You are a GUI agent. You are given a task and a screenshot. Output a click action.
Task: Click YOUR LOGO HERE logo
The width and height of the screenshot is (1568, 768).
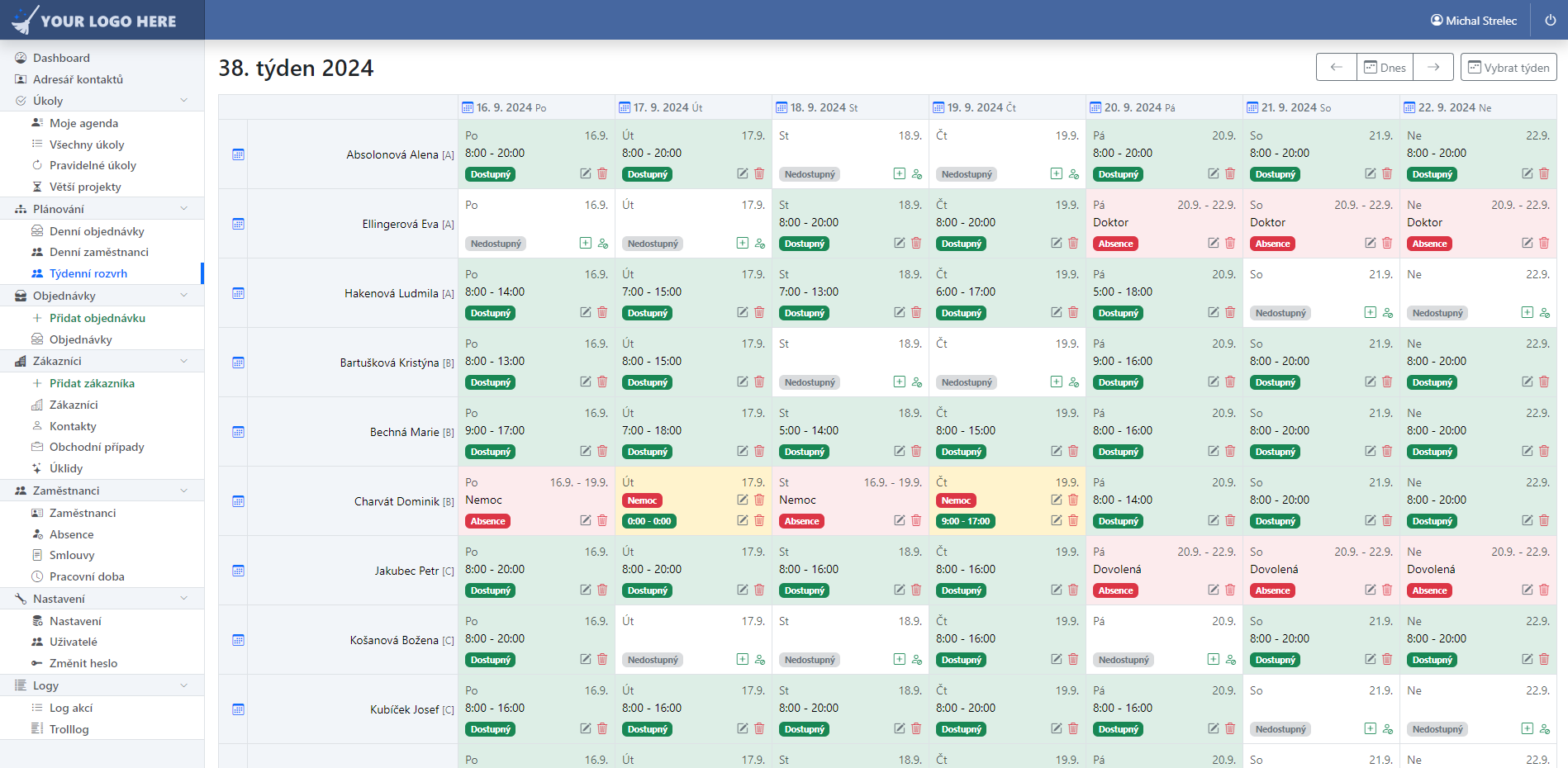(x=95, y=20)
